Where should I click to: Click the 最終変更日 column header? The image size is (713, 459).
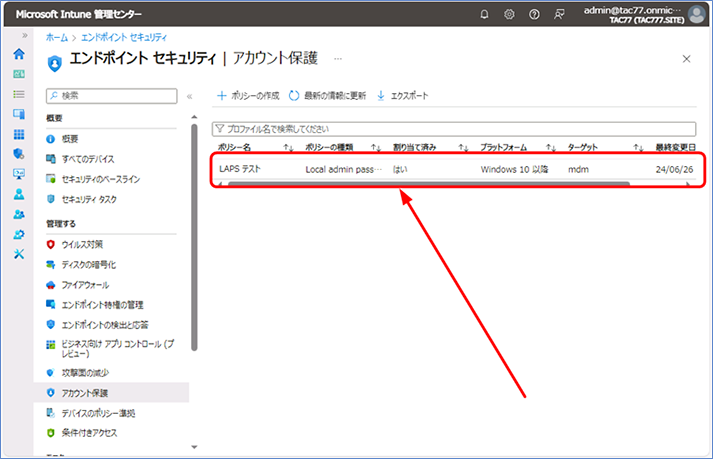pyautogui.click(x=675, y=147)
